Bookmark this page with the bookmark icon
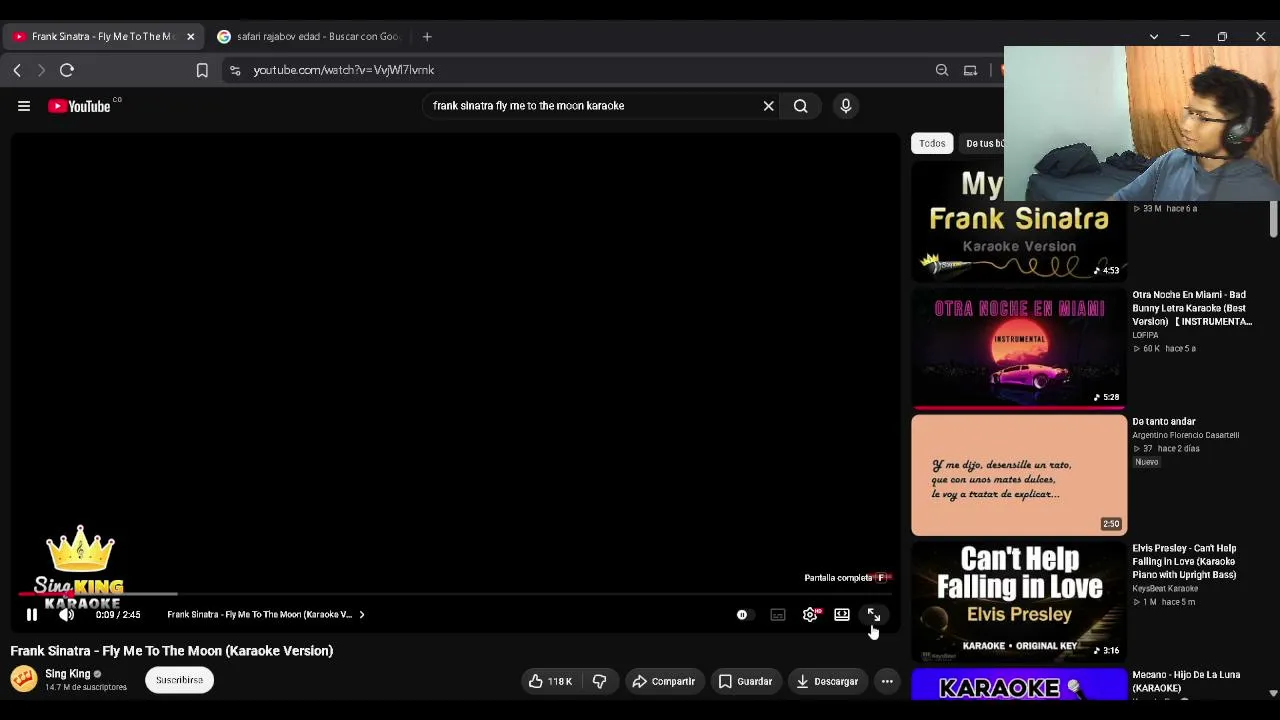The height and width of the screenshot is (720, 1280). point(202,70)
